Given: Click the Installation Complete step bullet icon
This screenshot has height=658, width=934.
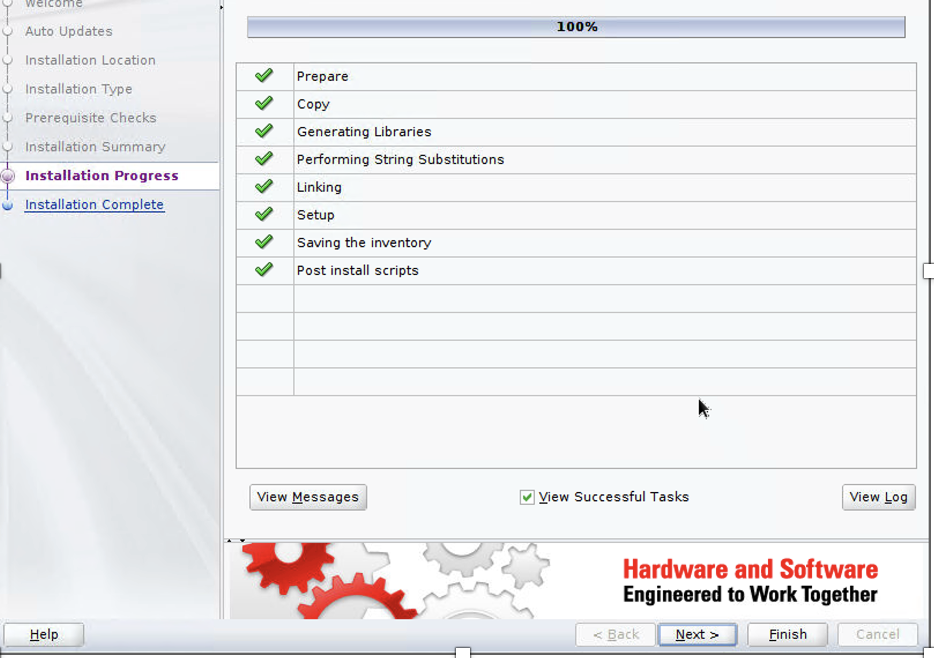Looking at the screenshot, I should (x=8, y=205).
